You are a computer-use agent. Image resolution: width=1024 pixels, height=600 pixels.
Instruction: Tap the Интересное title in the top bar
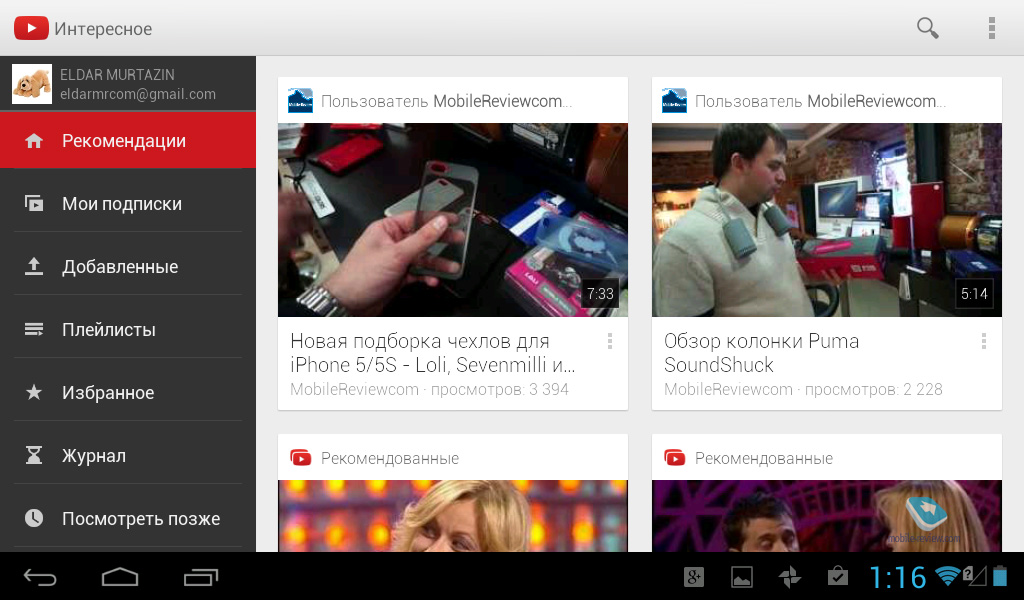pyautogui.click(x=103, y=29)
